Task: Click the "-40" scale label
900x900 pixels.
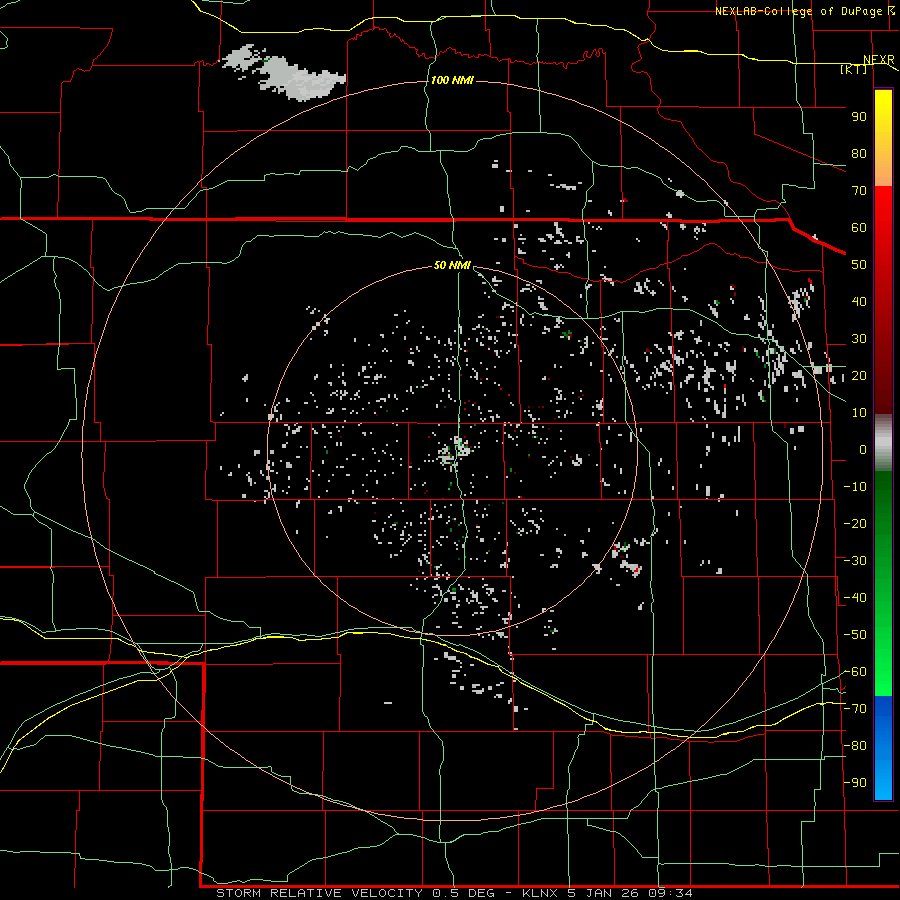Action: tap(855, 598)
